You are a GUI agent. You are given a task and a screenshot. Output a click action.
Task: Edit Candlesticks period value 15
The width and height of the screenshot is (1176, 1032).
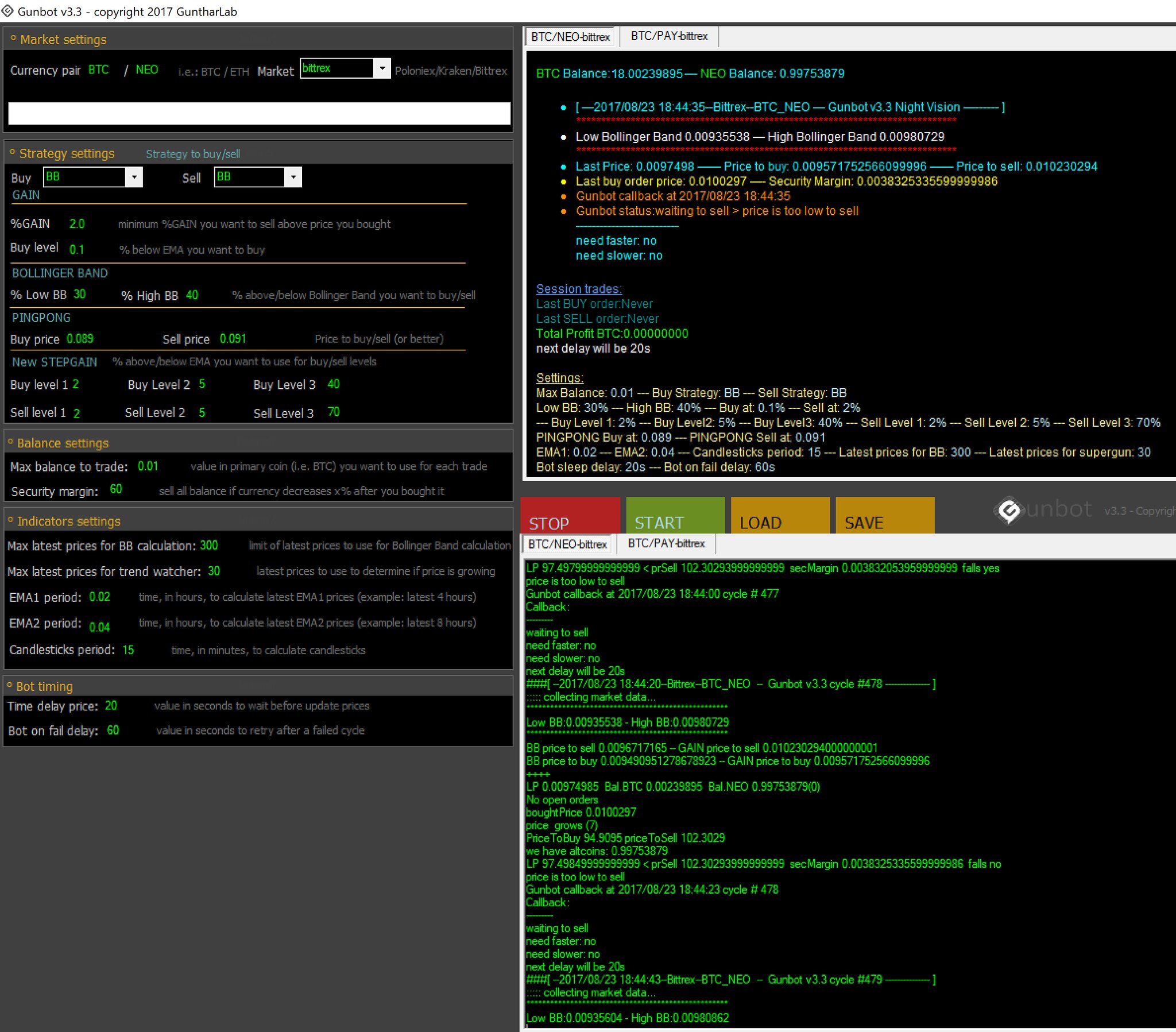coord(127,650)
